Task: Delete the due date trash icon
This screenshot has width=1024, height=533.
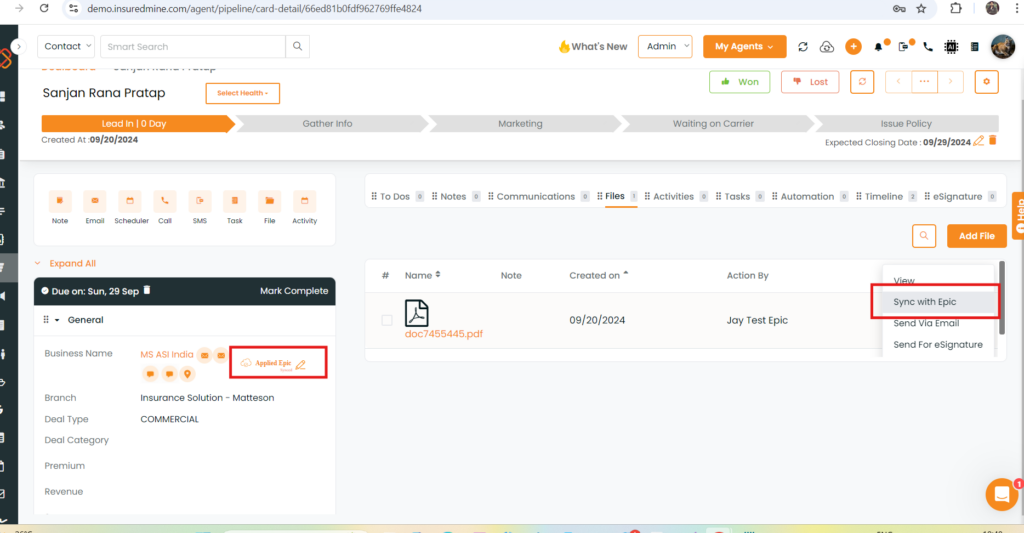Action: tap(147, 290)
